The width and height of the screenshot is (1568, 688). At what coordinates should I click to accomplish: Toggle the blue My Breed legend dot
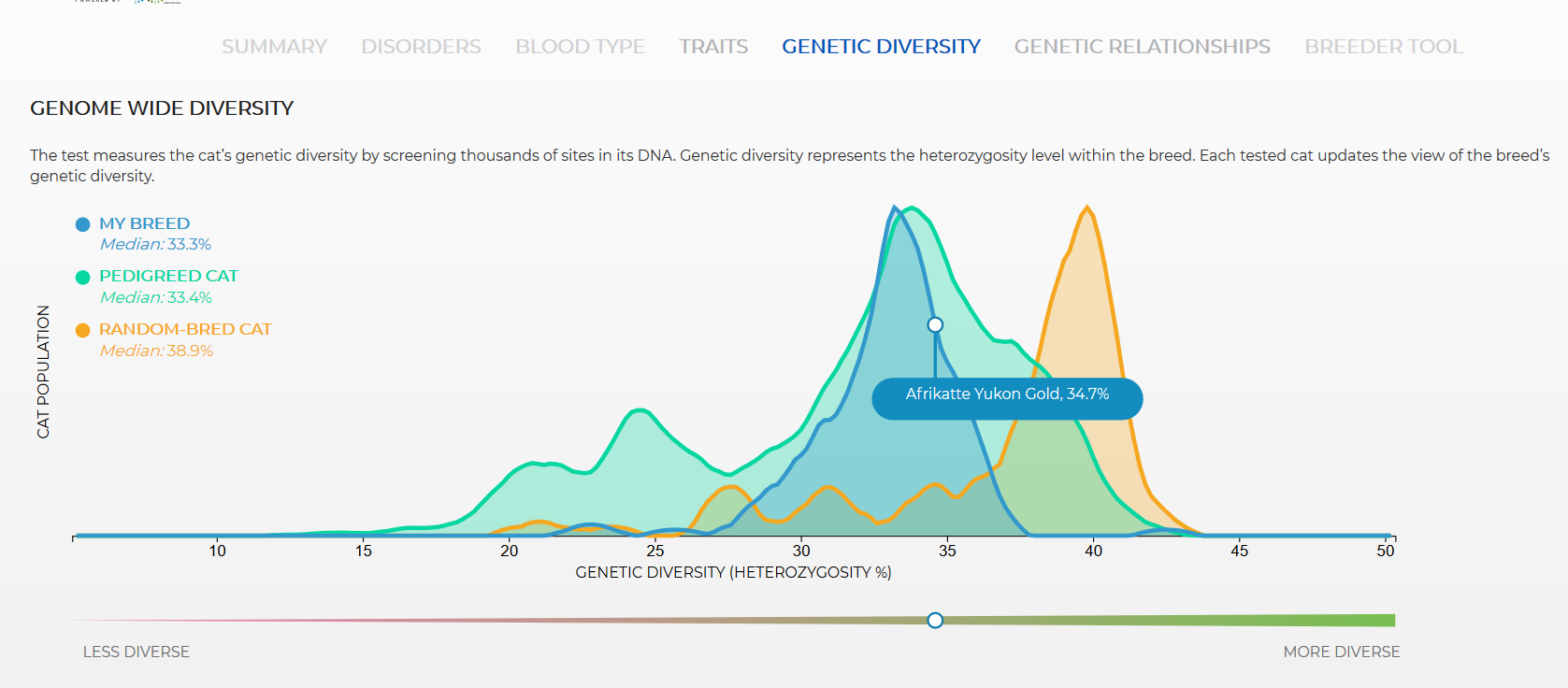tap(82, 224)
